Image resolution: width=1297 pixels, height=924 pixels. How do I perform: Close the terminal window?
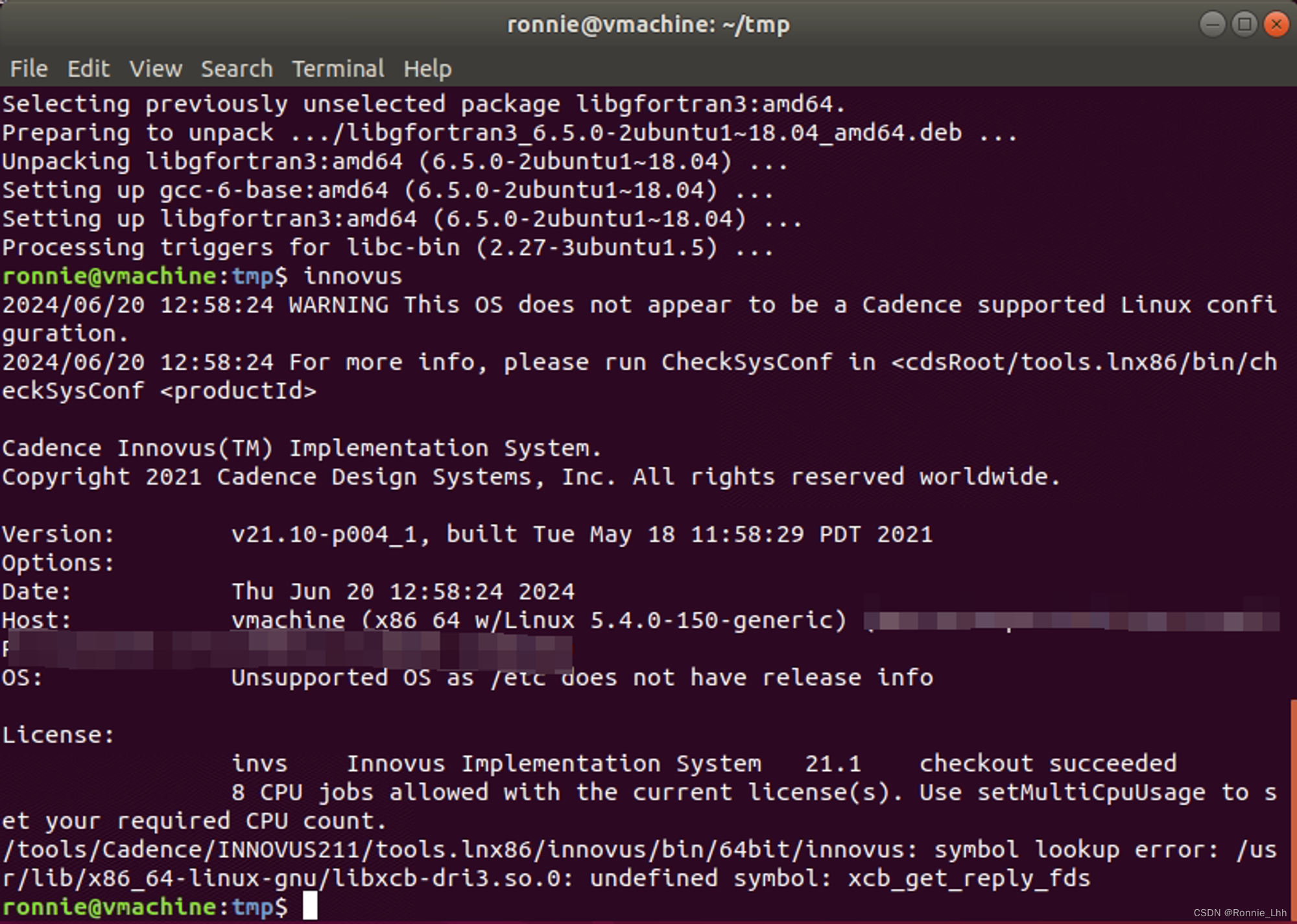click(1276, 25)
